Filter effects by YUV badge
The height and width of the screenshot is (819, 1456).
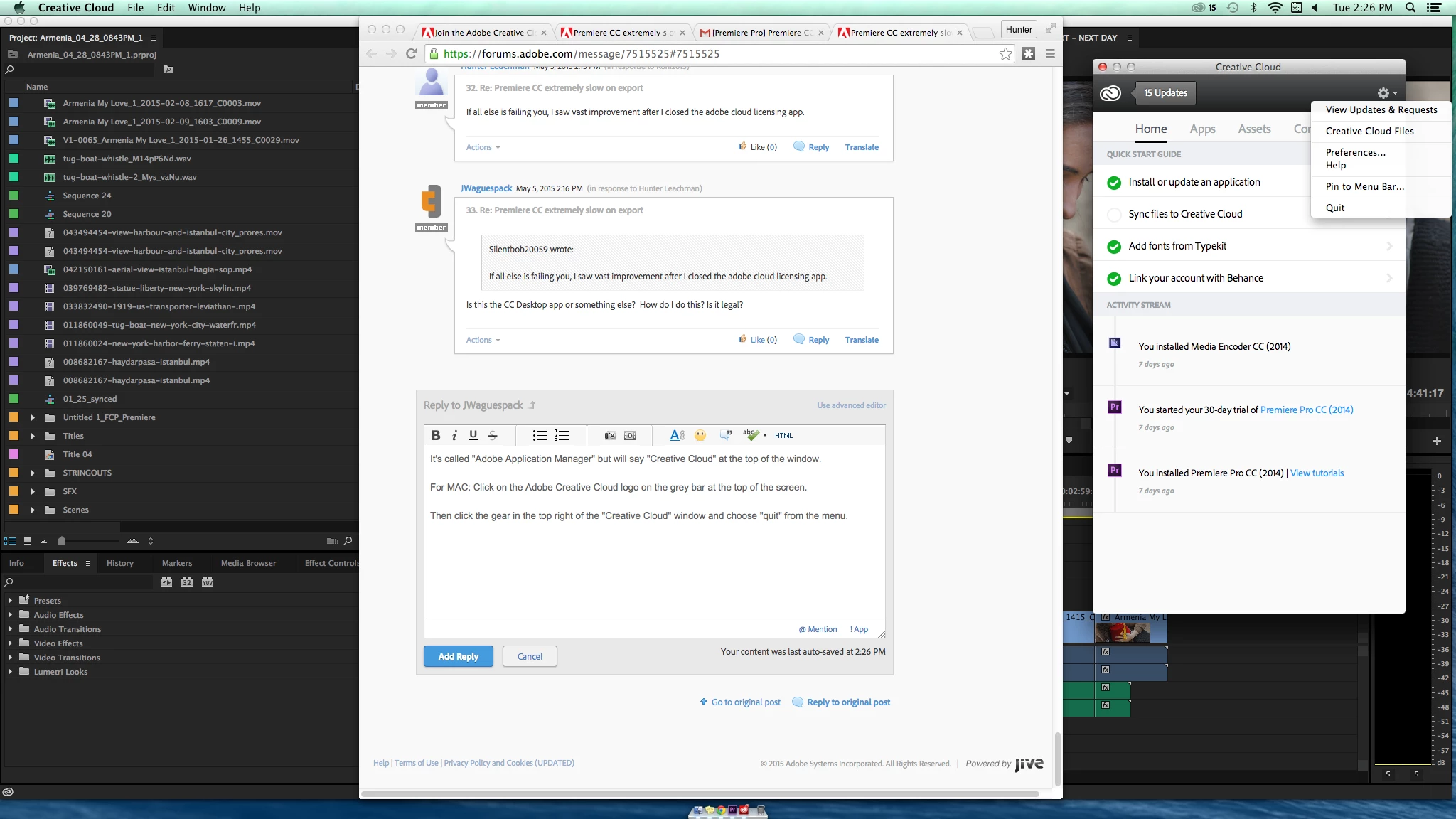(208, 582)
